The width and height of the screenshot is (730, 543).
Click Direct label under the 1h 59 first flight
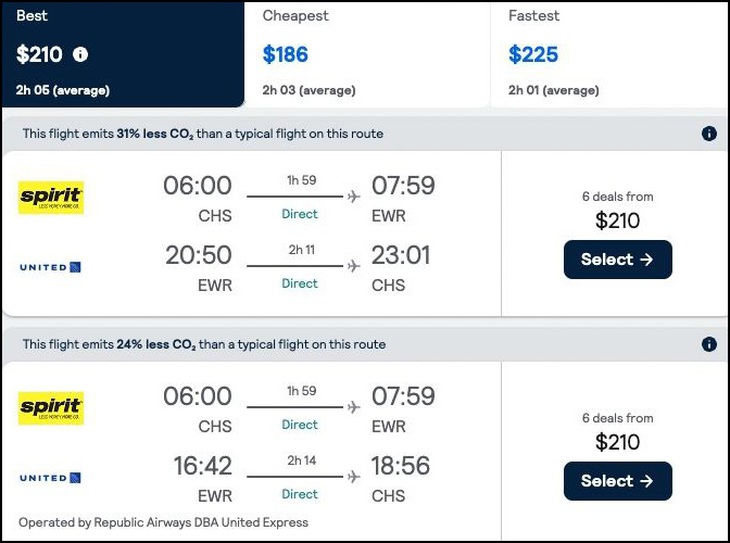point(299,214)
